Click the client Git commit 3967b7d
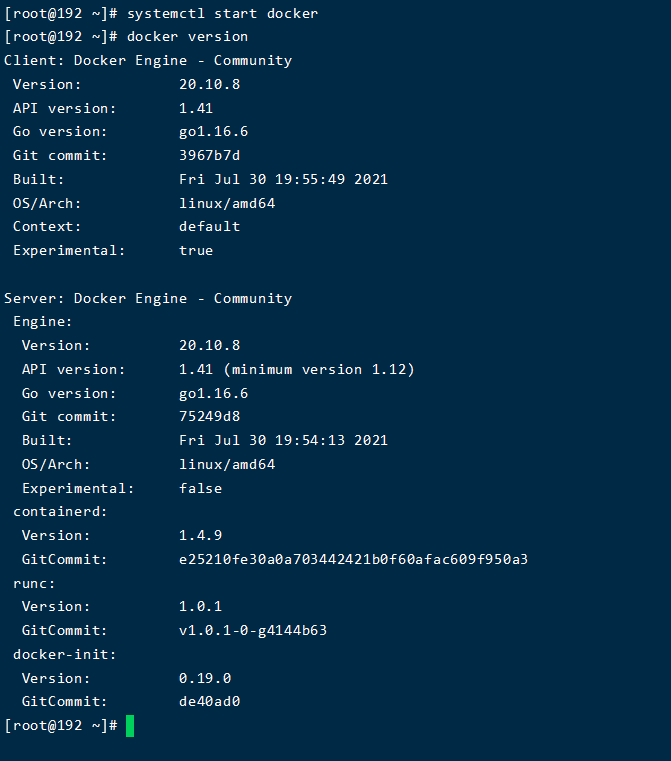Viewport: 671px width, 761px height. pyautogui.click(x=209, y=156)
